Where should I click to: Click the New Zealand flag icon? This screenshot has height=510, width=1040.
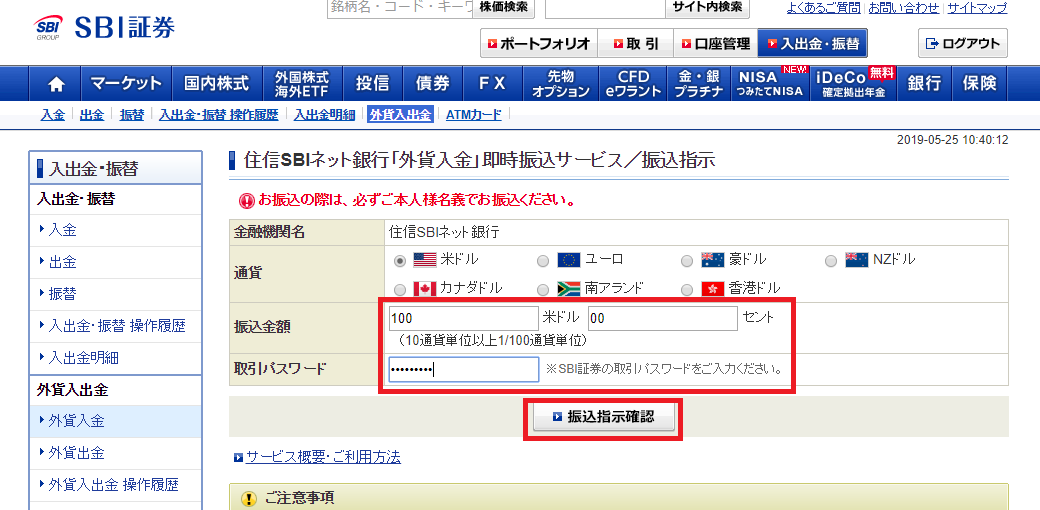(856, 260)
